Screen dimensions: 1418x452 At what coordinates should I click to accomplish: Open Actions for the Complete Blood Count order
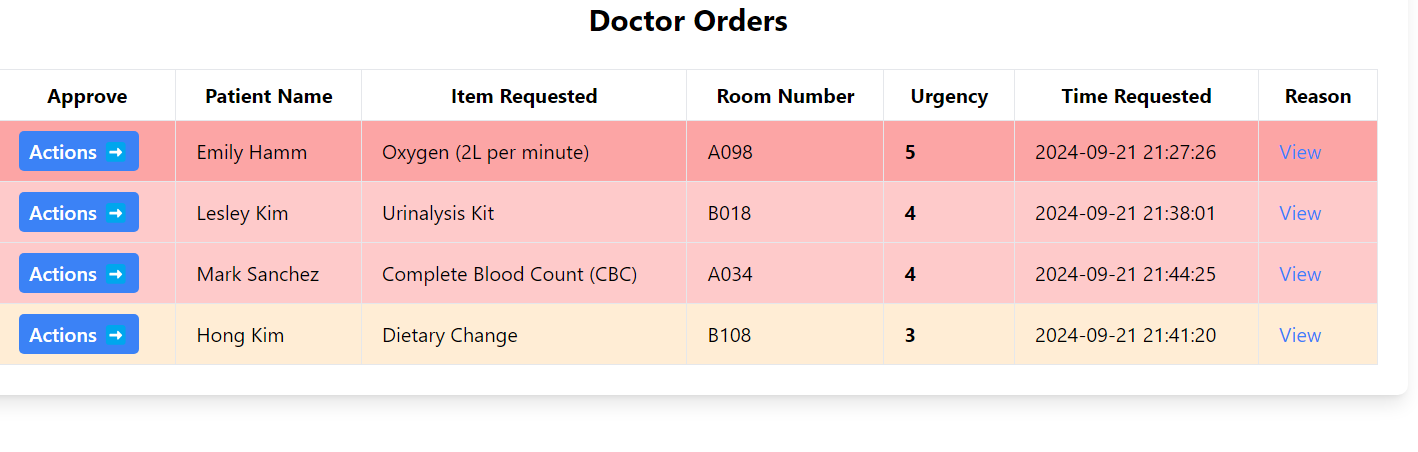click(x=78, y=274)
